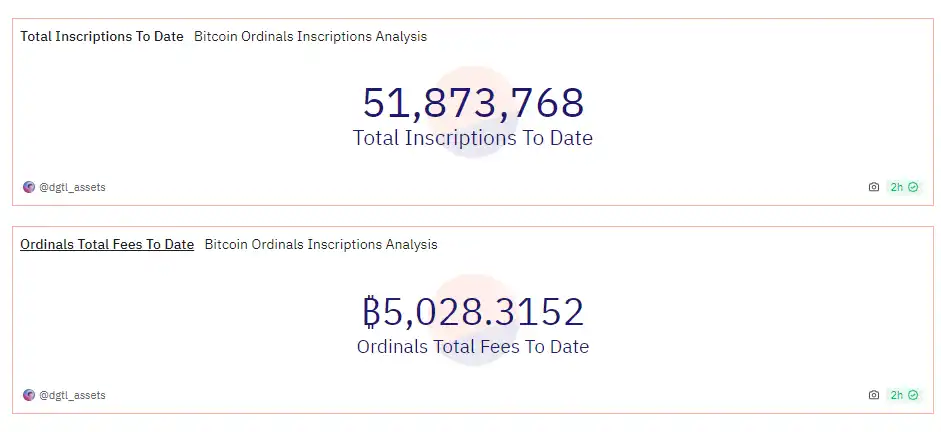Click the camera icon in Total Inscriptions panel
The width and height of the screenshot is (941, 432).
point(874,187)
